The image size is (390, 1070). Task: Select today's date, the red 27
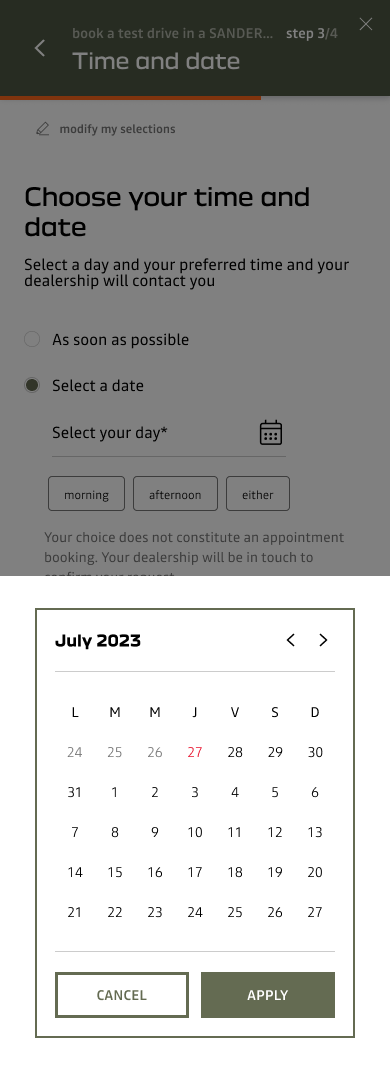pyautogui.click(x=195, y=752)
